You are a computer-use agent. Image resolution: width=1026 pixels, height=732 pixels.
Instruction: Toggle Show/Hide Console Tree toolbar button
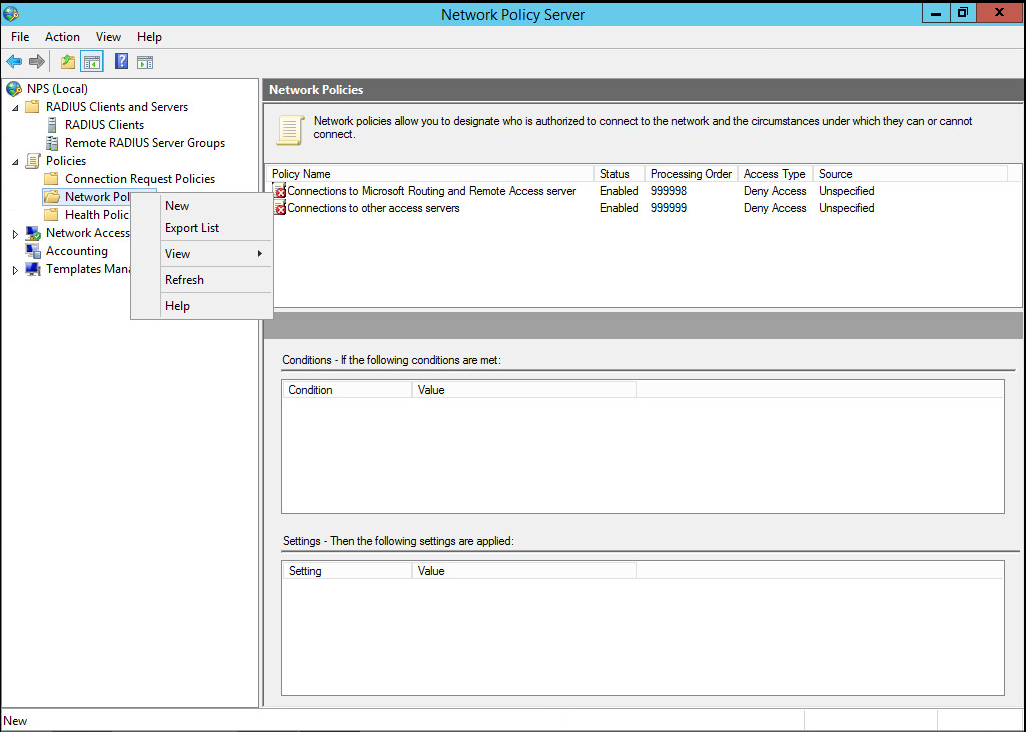[92, 62]
